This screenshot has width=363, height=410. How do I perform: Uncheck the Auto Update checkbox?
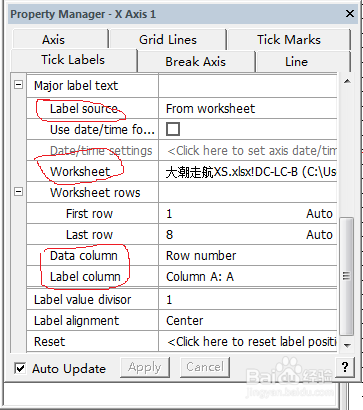[x=20, y=368]
